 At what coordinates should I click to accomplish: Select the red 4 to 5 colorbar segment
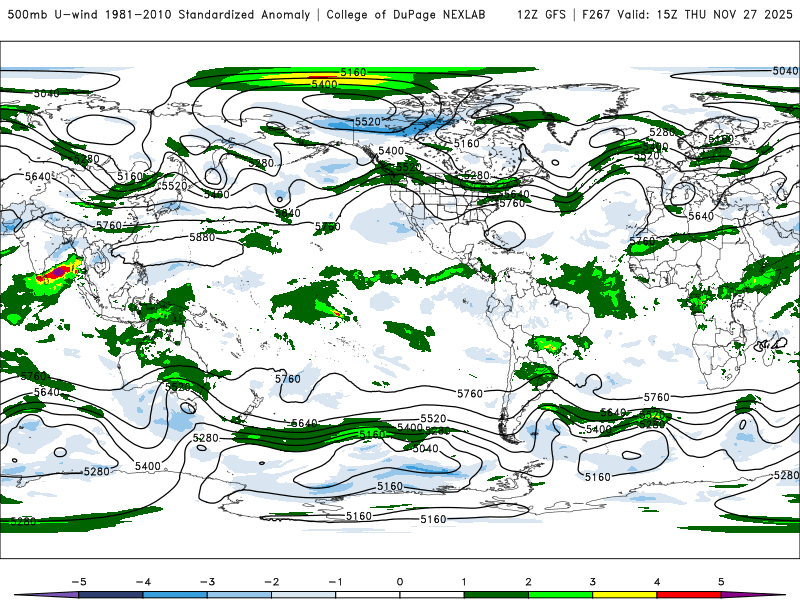[689, 595]
